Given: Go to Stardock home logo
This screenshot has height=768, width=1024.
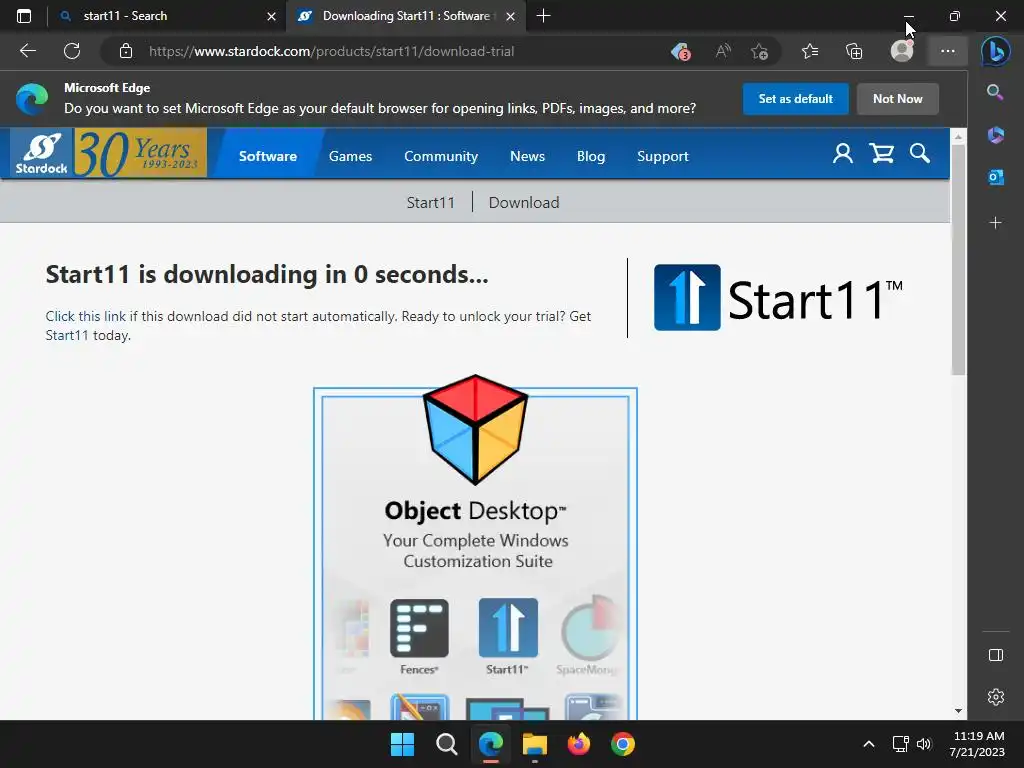Looking at the screenshot, I should (x=42, y=153).
